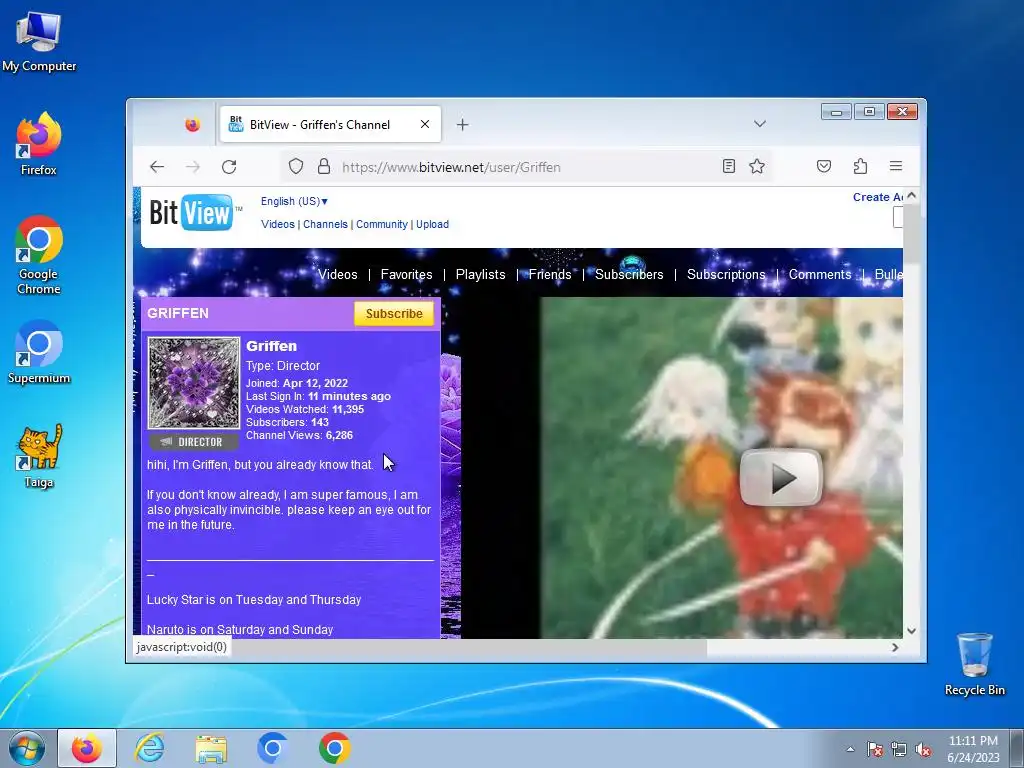Select Supermium desktop shortcut
Viewport: 1024px width, 768px height.
pyautogui.click(x=39, y=353)
